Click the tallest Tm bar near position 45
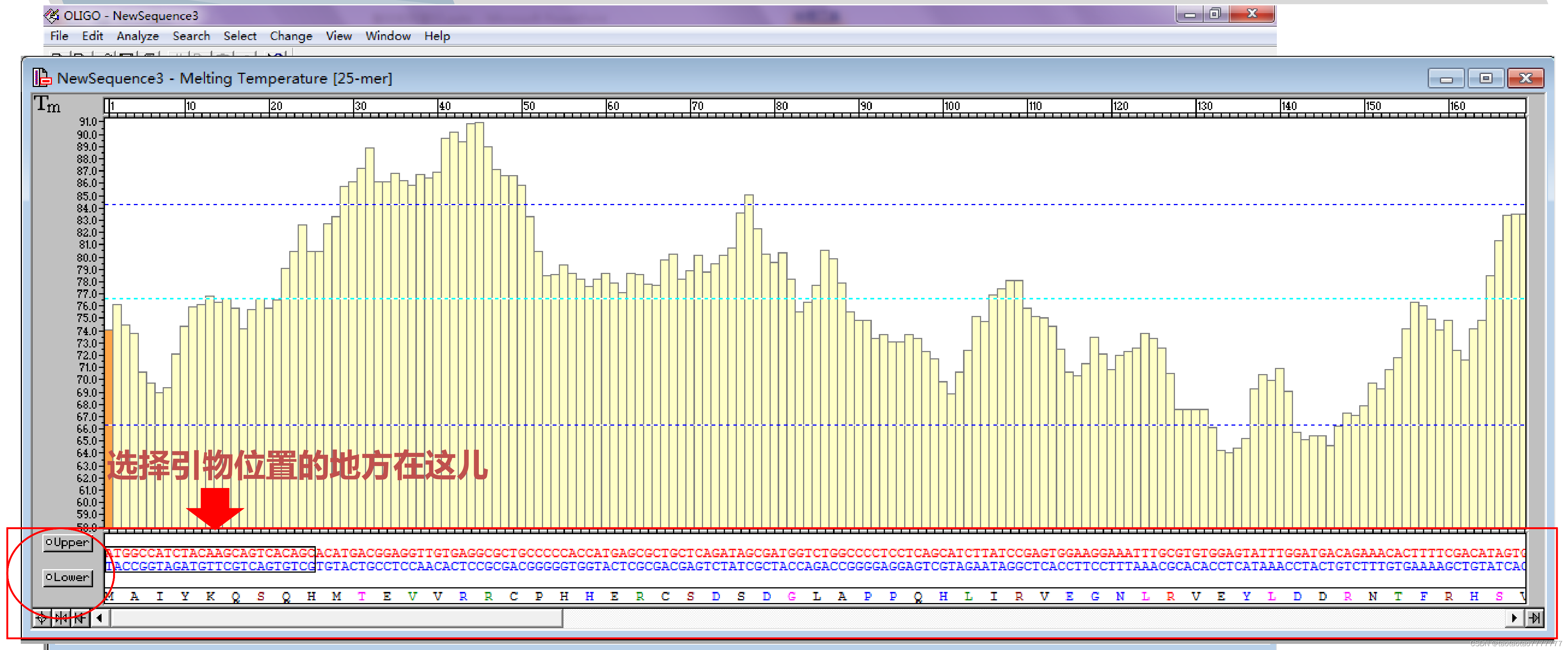This screenshot has height=650, width=1568. (x=480, y=325)
